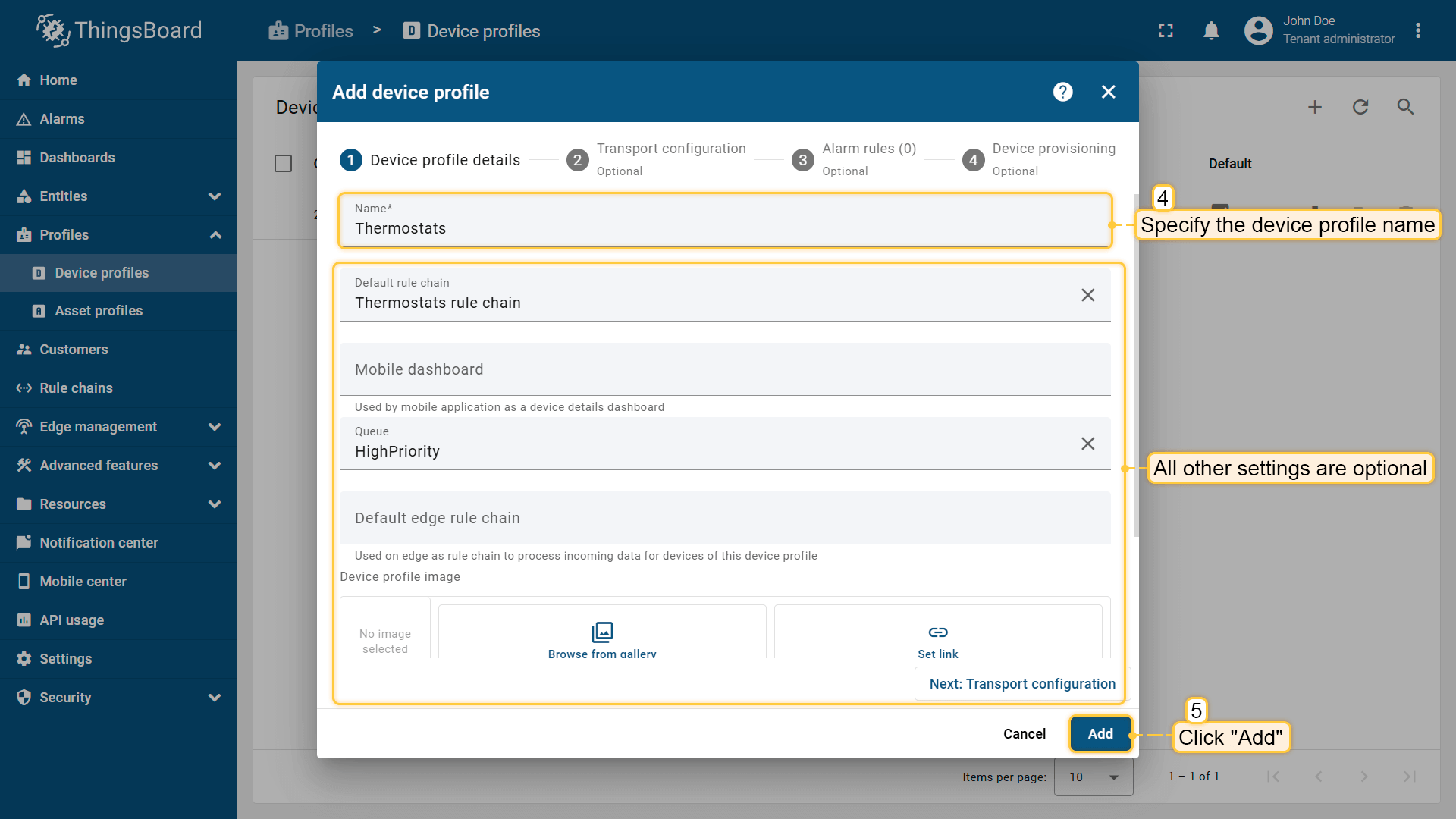Click the help question mark icon
The width and height of the screenshot is (1456, 819).
(1062, 92)
